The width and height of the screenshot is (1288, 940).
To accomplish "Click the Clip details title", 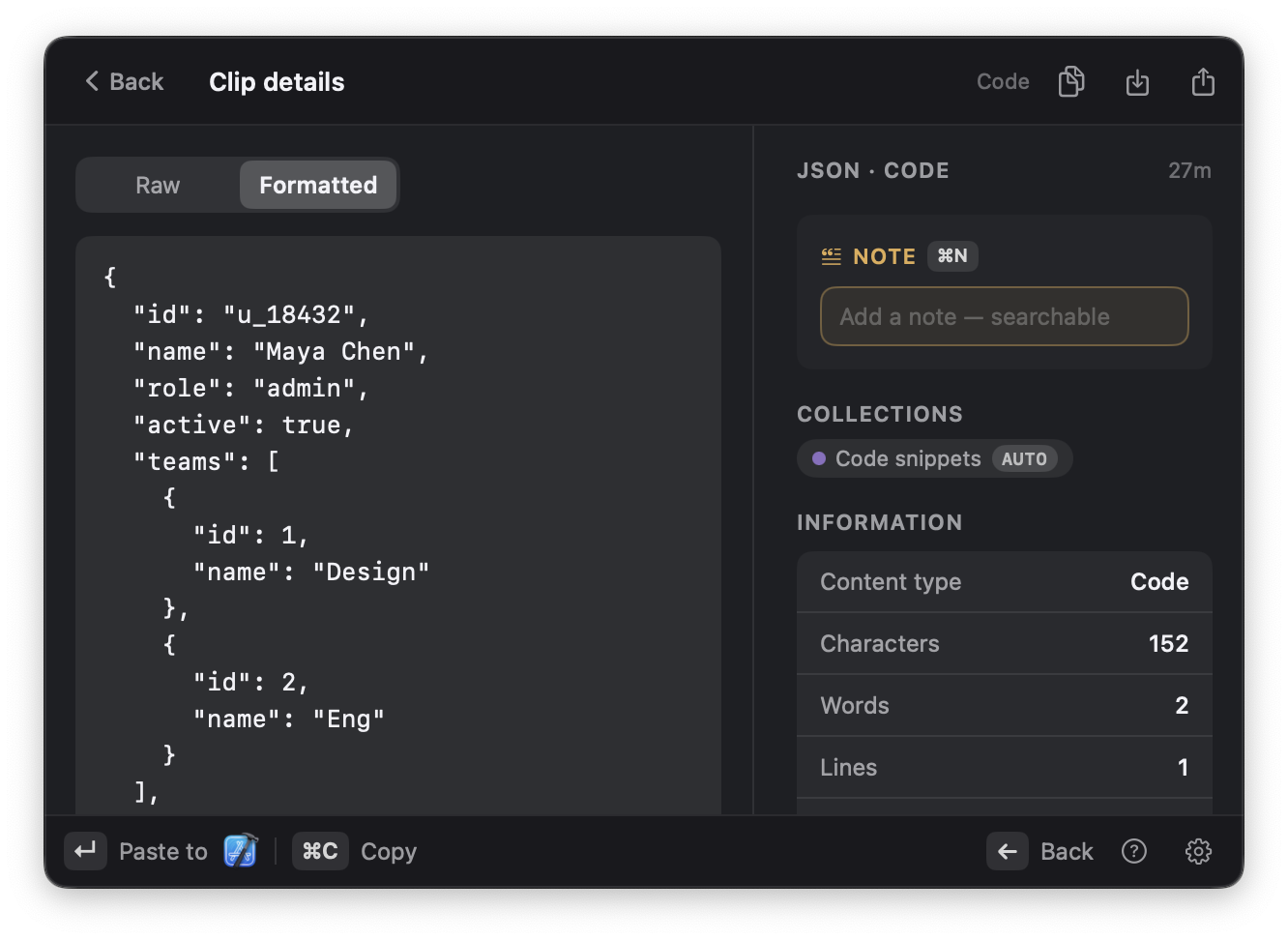I will click(x=277, y=82).
